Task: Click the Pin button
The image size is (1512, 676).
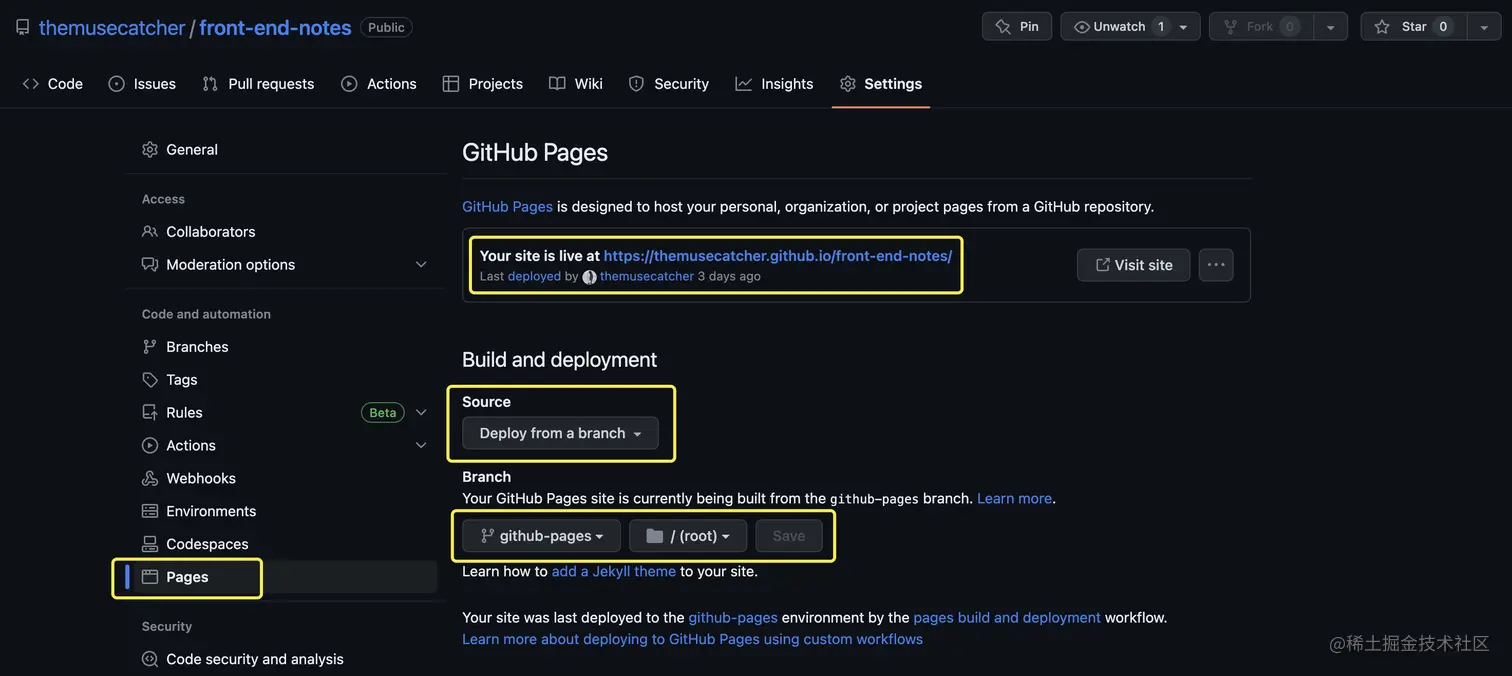Action: (1017, 27)
